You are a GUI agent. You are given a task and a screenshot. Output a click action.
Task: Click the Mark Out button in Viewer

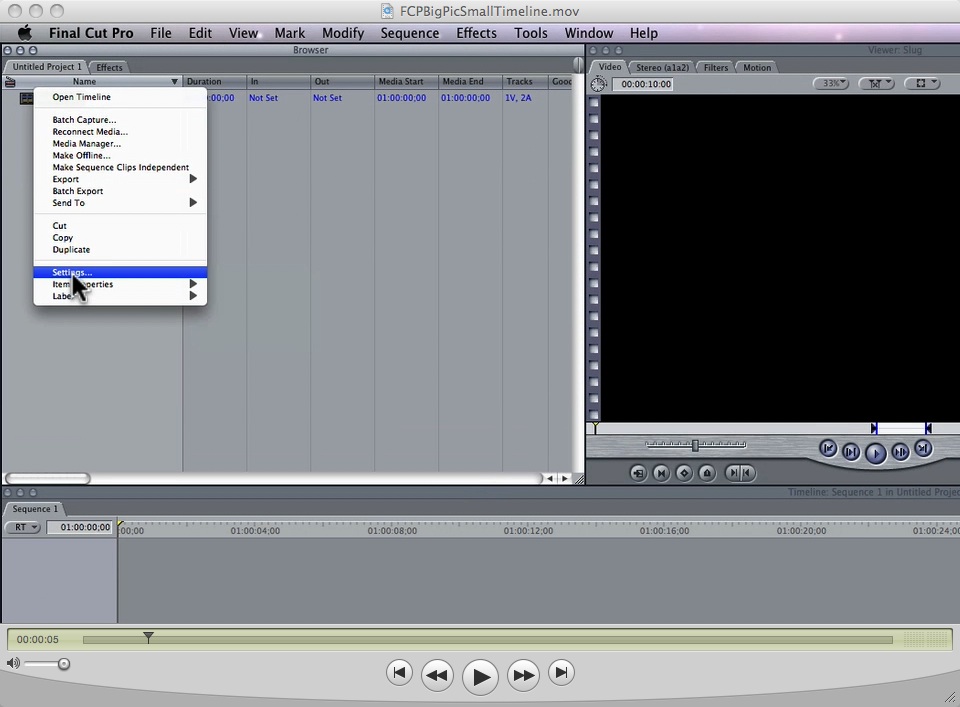click(748, 473)
